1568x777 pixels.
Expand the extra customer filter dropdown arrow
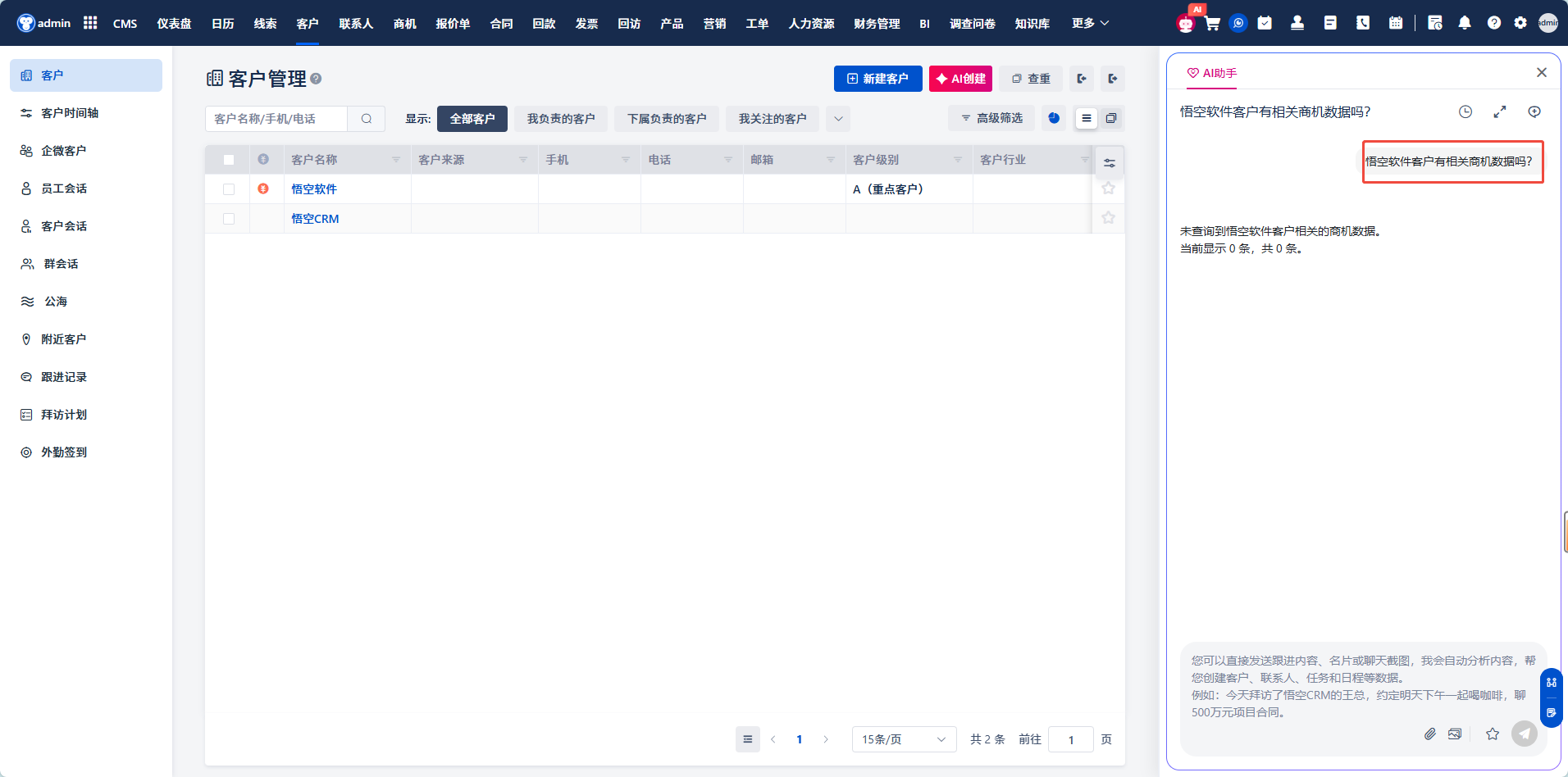(x=838, y=119)
